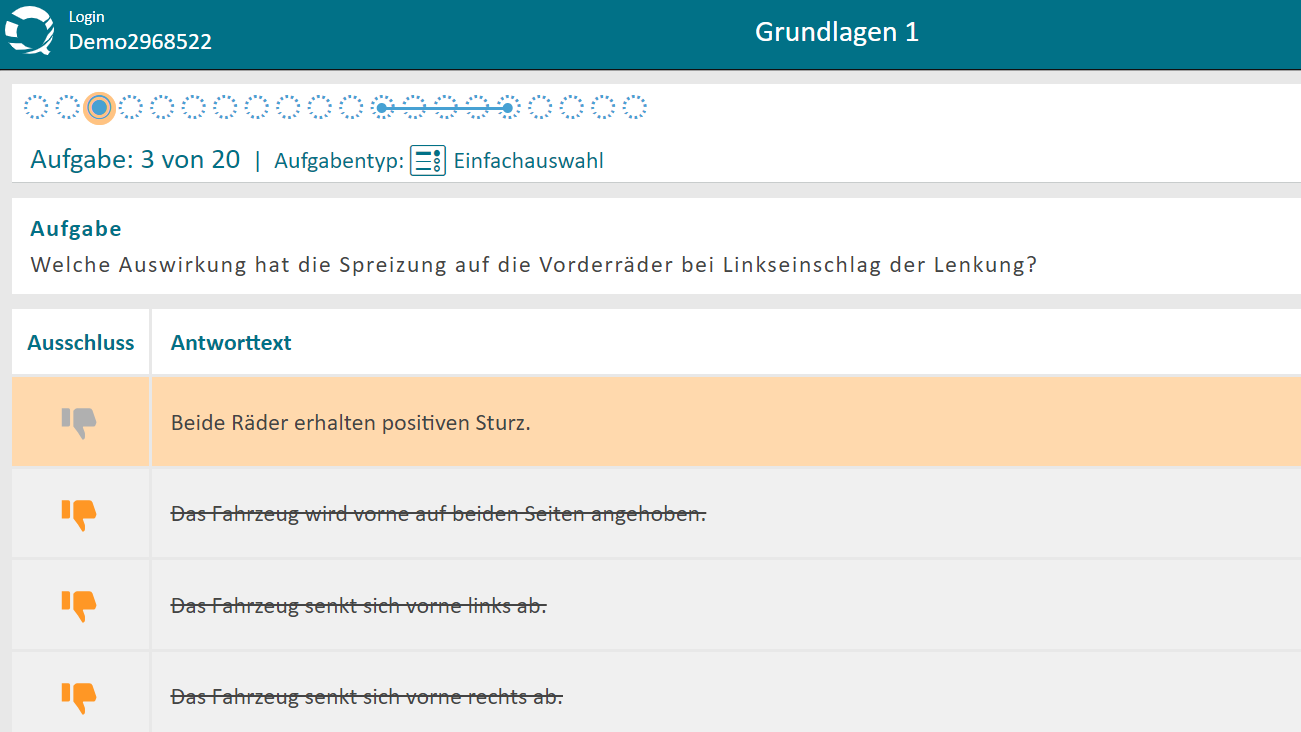Remove exclusion on 'vorne auf beiden Seiten angehoben'

(x=79, y=514)
